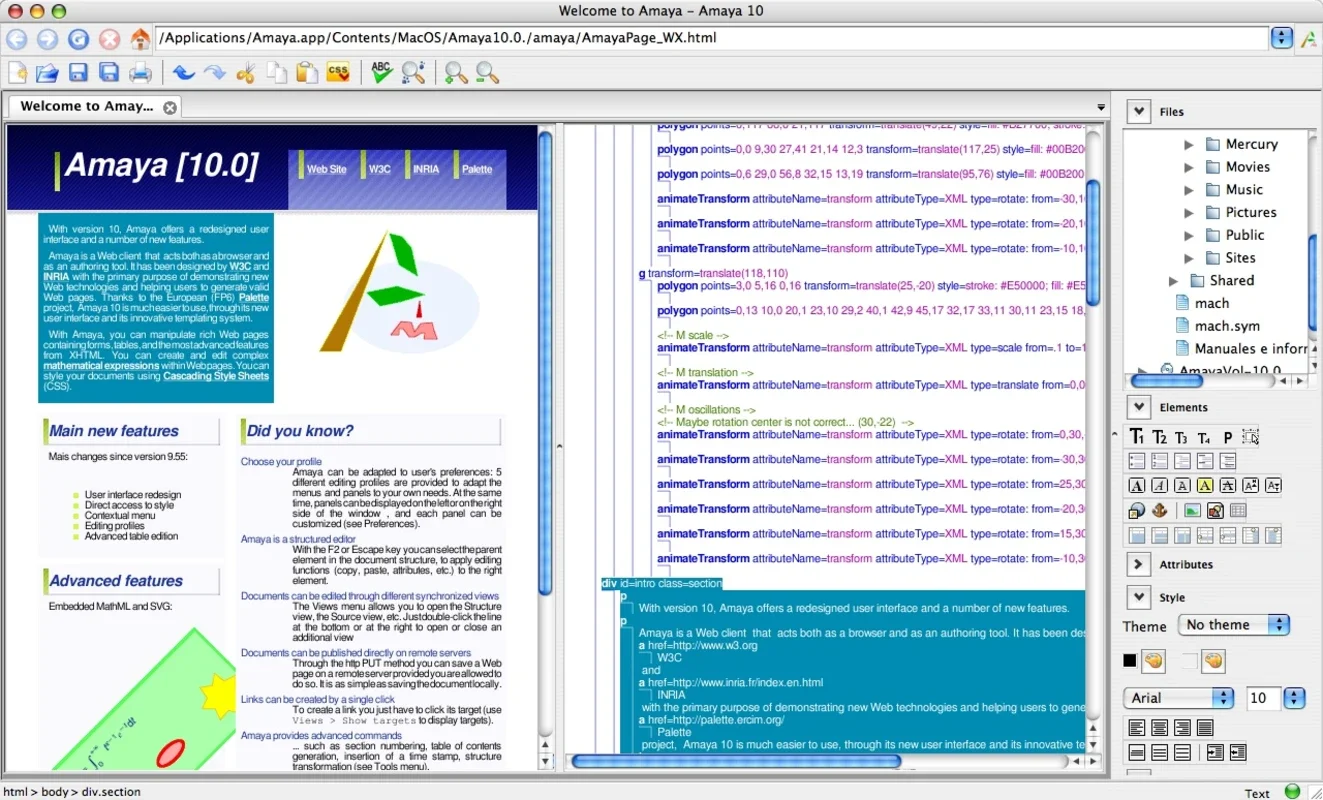Collapse the Style panel
This screenshot has width=1323, height=800.
point(1138,597)
